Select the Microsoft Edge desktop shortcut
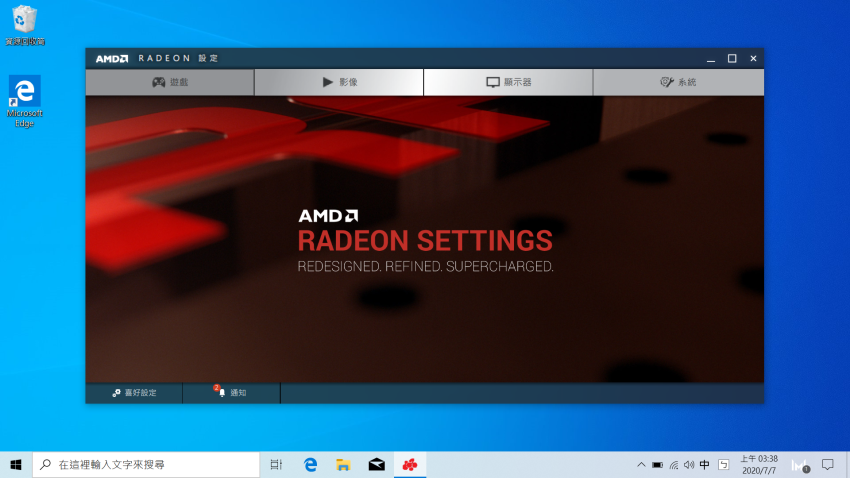 click(24, 101)
